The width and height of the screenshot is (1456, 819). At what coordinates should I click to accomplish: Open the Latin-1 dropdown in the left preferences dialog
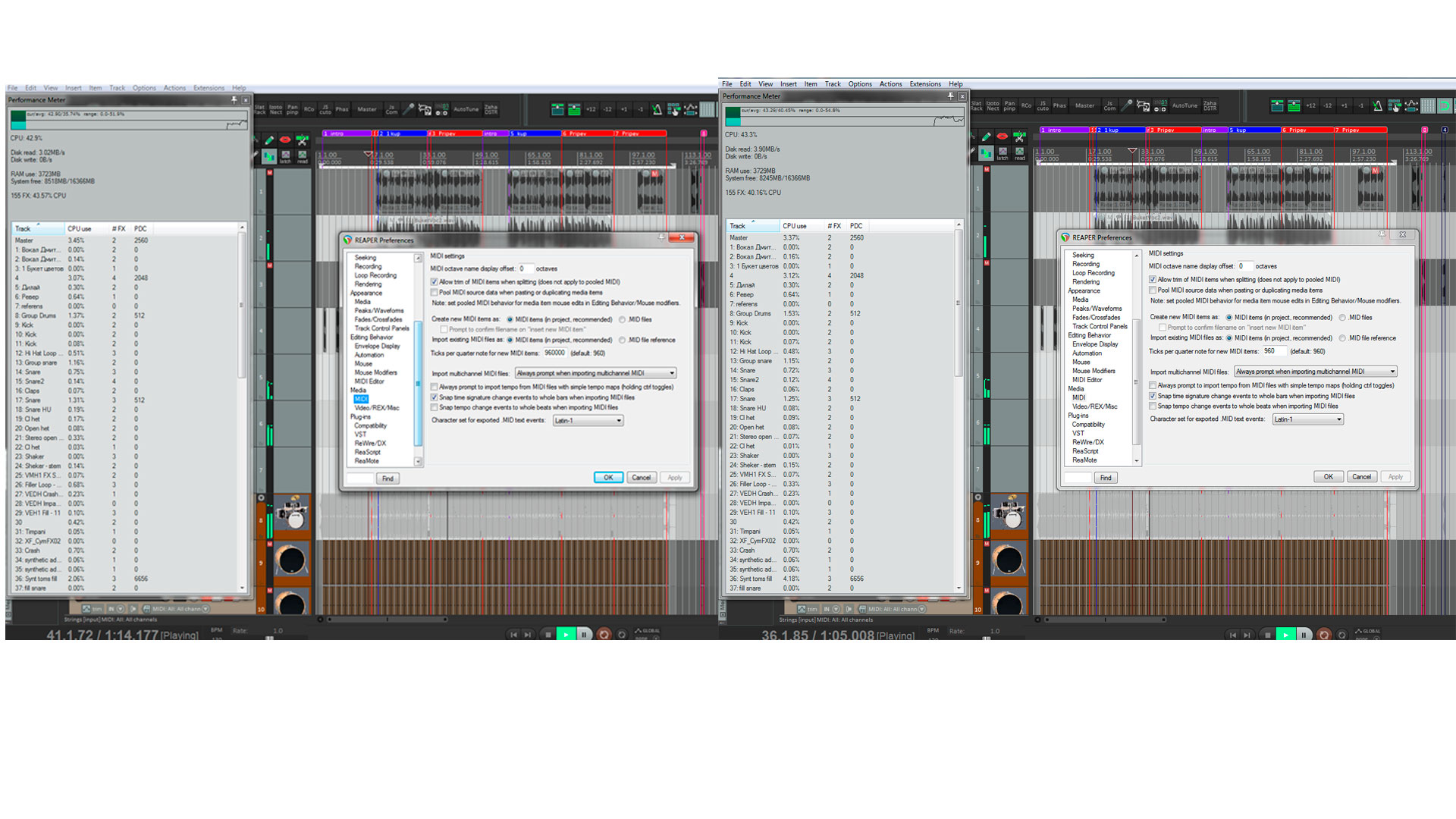(588, 421)
